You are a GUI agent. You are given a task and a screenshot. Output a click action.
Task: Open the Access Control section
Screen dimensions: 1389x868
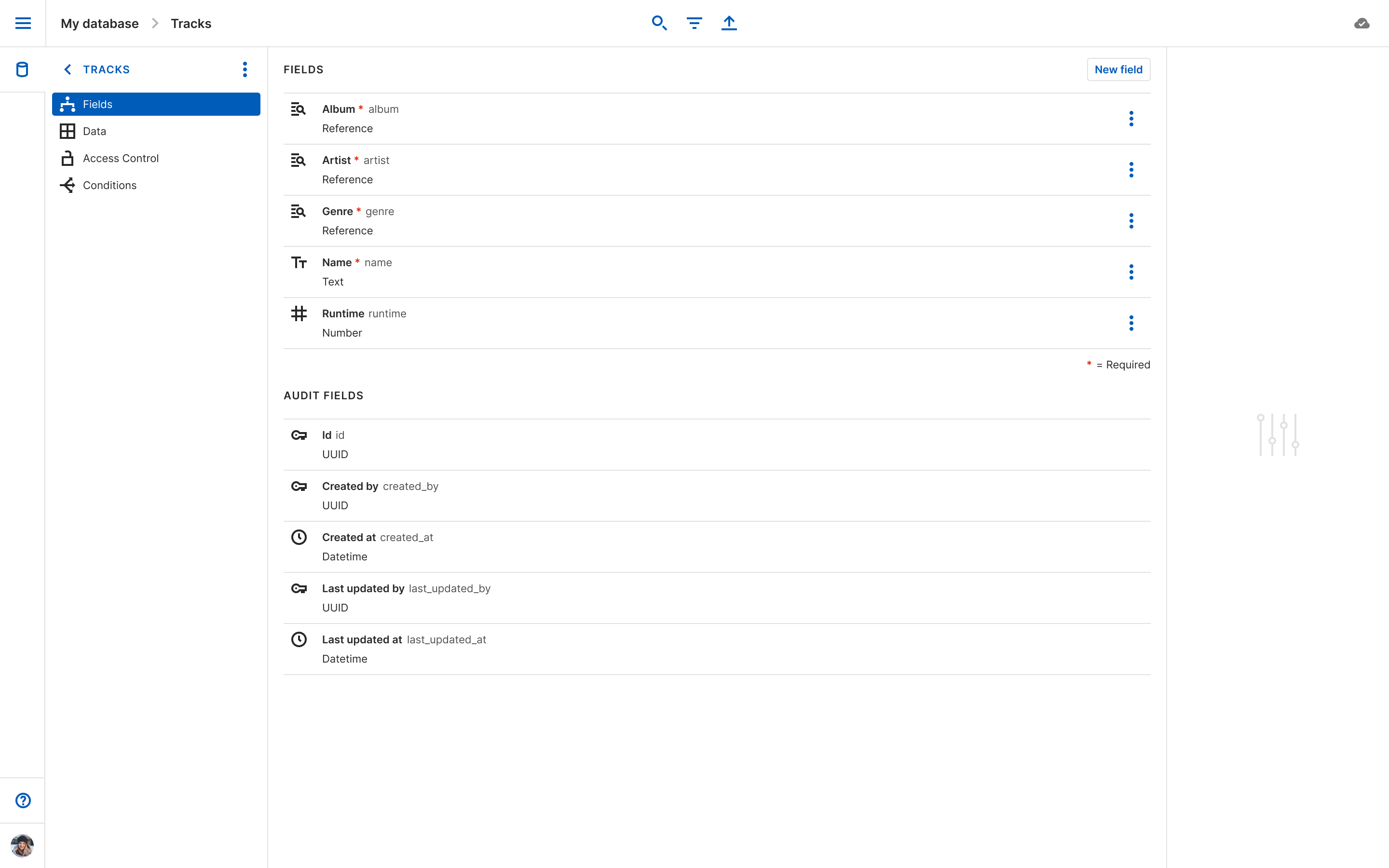121,159
